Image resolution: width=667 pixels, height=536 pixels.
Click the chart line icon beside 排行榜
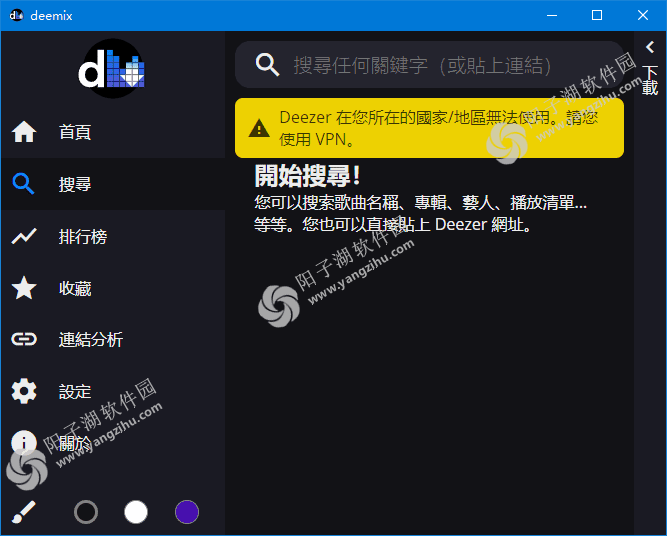pyautogui.click(x=24, y=236)
